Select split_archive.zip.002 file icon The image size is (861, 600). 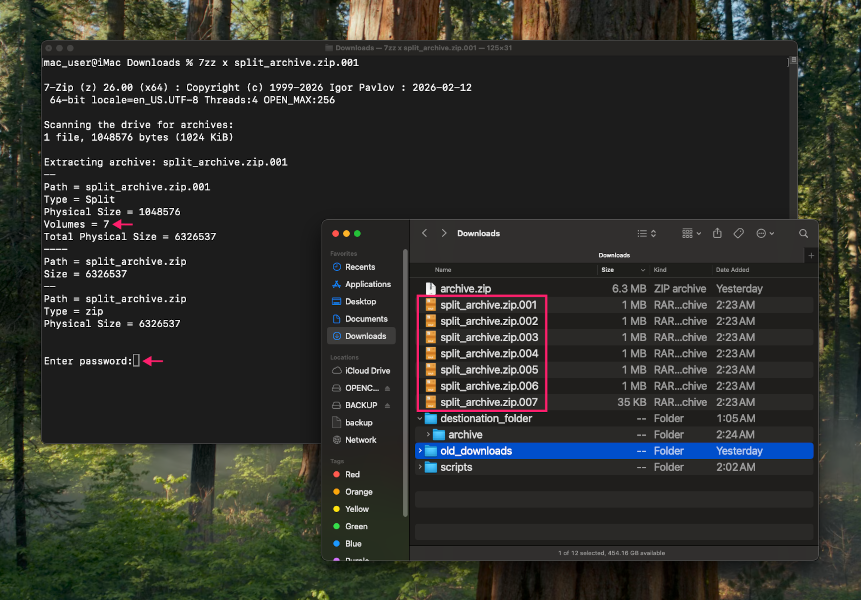430,321
